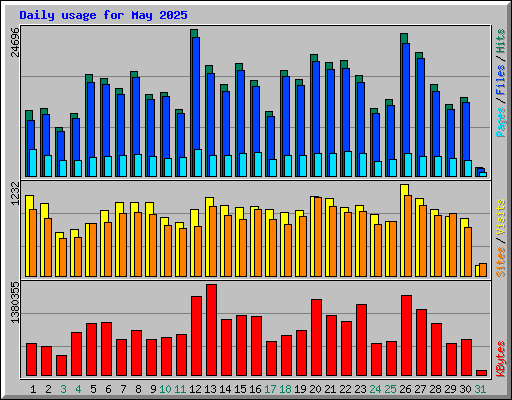Image resolution: width=512 pixels, height=400 pixels.
Task: Click the green 'Hits' legend label
Action: [501, 41]
